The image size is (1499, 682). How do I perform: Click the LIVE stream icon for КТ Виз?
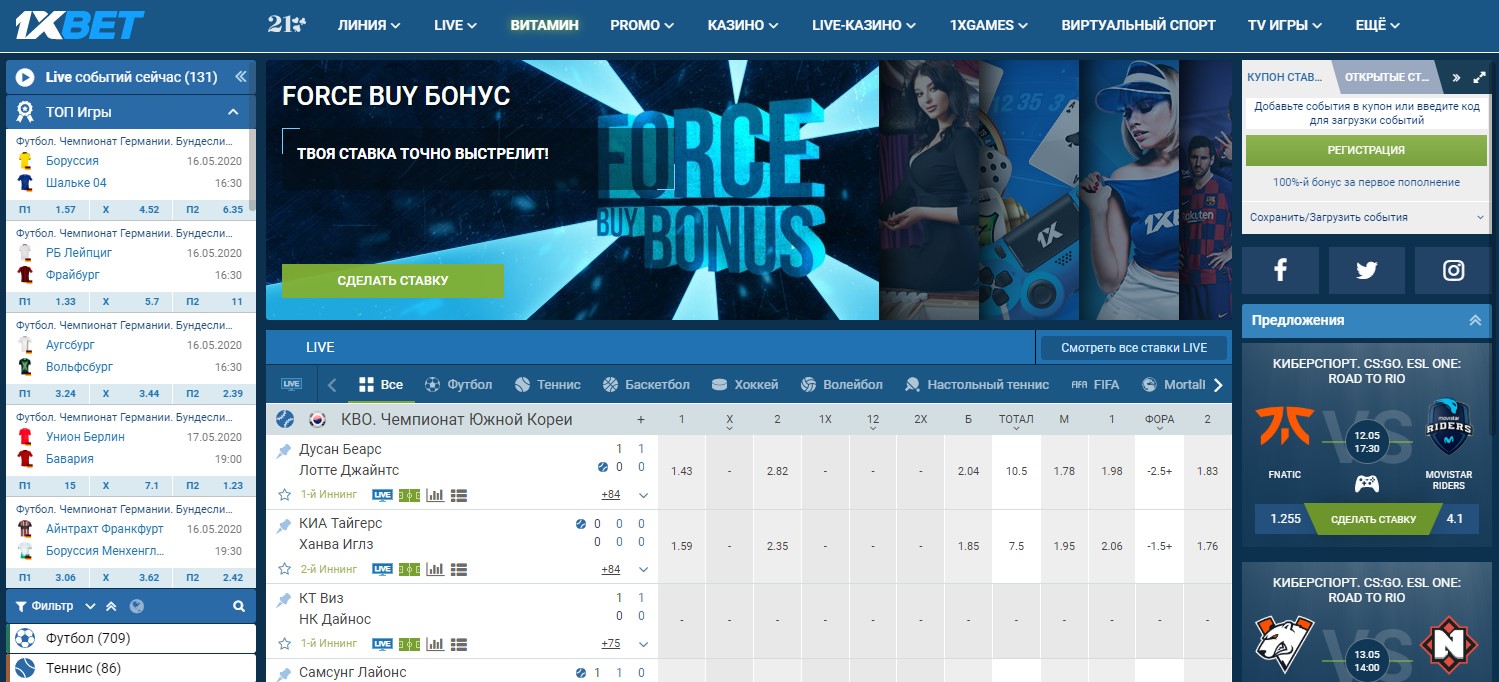[x=382, y=644]
